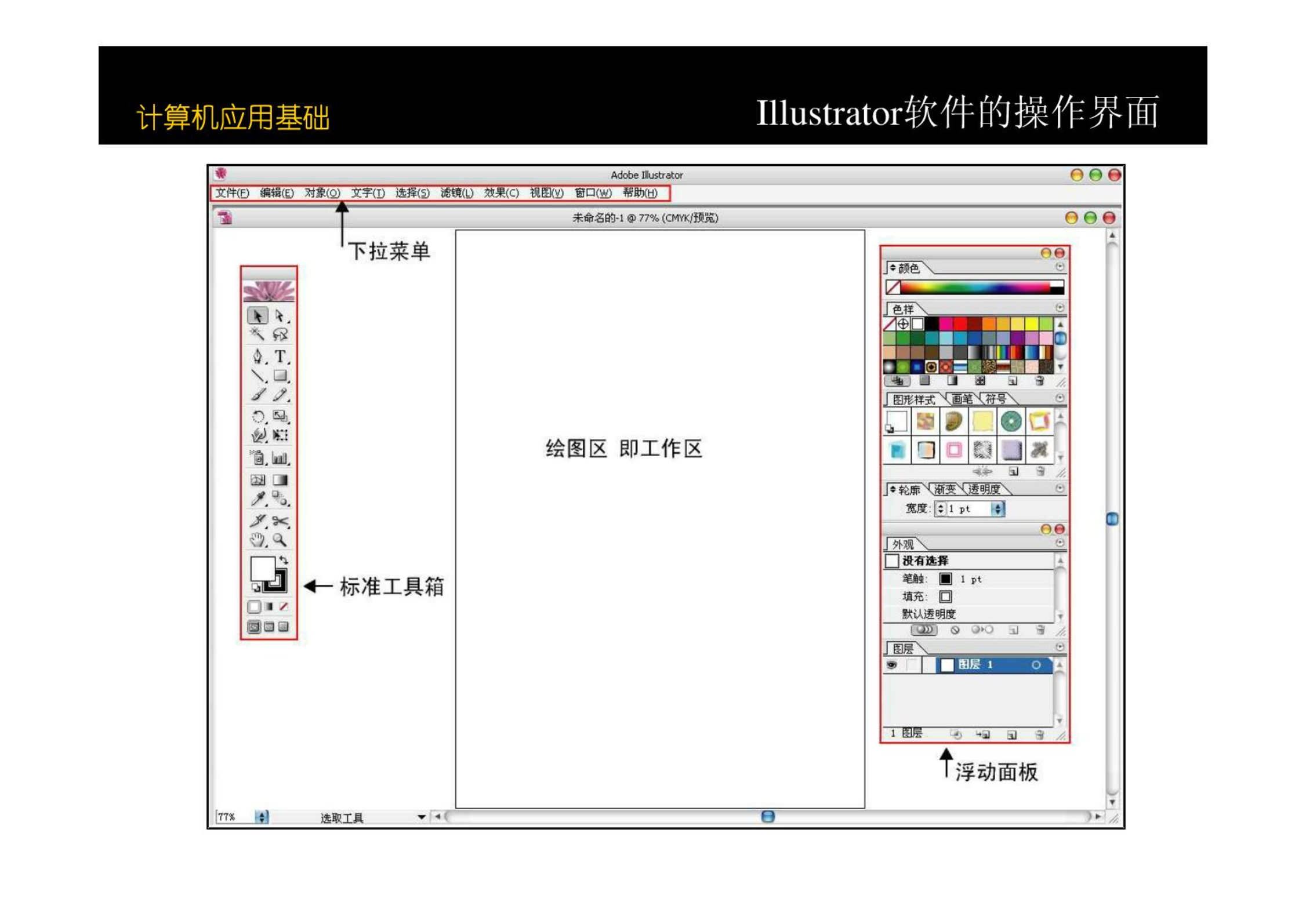Toggle the lock box of 图层 1
This screenshot has height=924, width=1306.
point(913,664)
